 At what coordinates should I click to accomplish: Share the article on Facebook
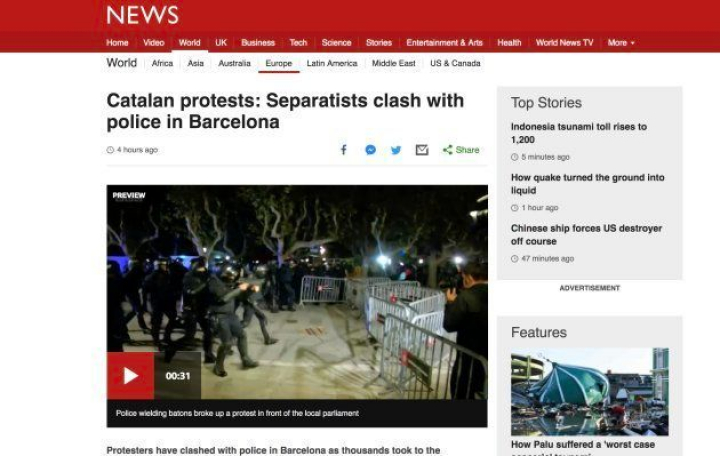(x=343, y=150)
